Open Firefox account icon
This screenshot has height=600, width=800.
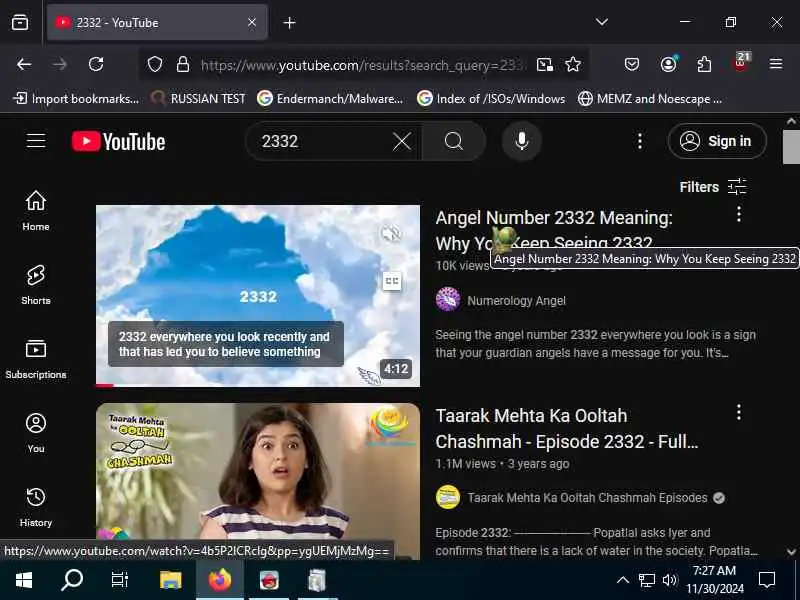668,64
